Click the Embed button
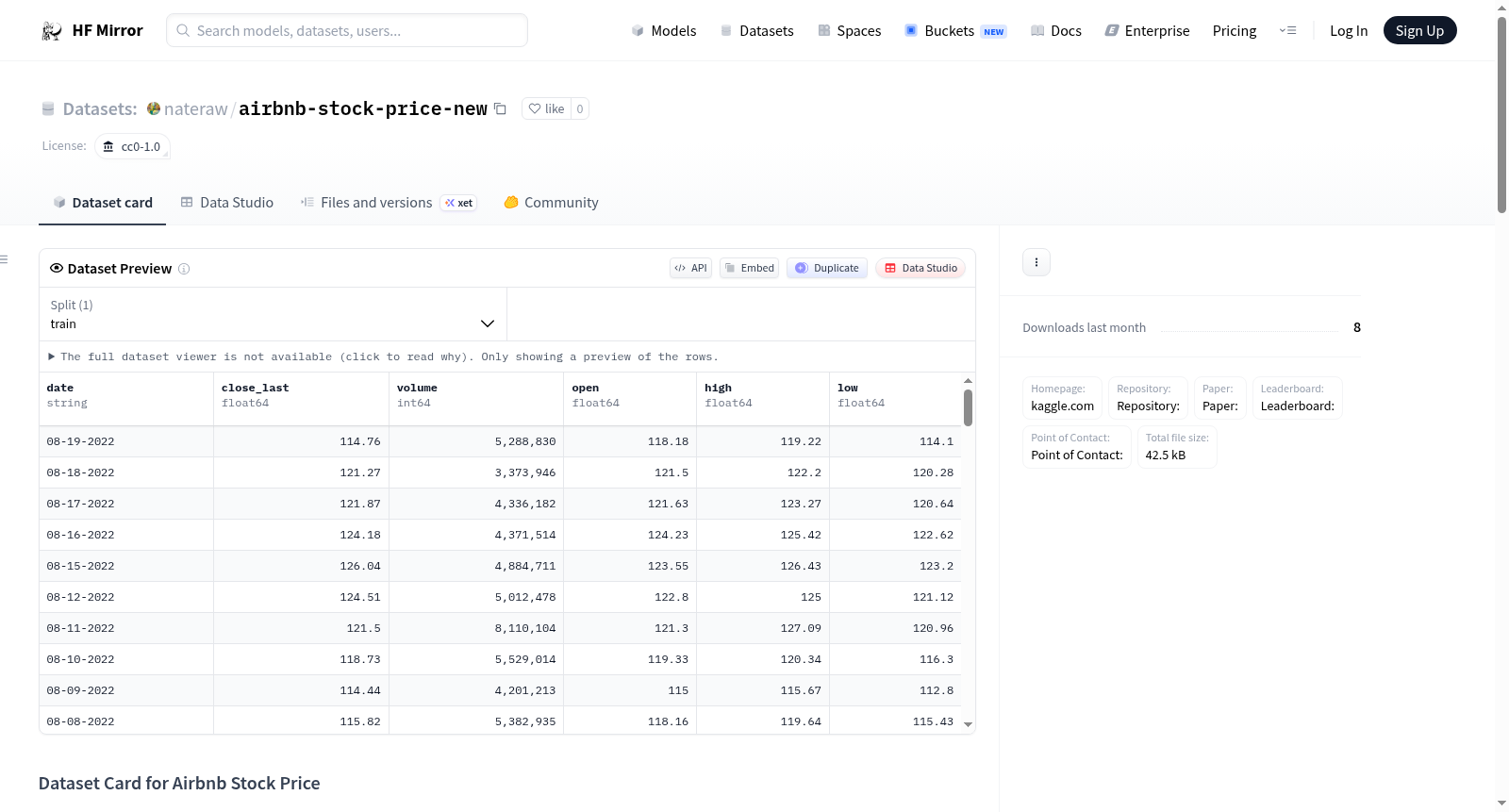This screenshot has height=812, width=1509. coord(750,268)
